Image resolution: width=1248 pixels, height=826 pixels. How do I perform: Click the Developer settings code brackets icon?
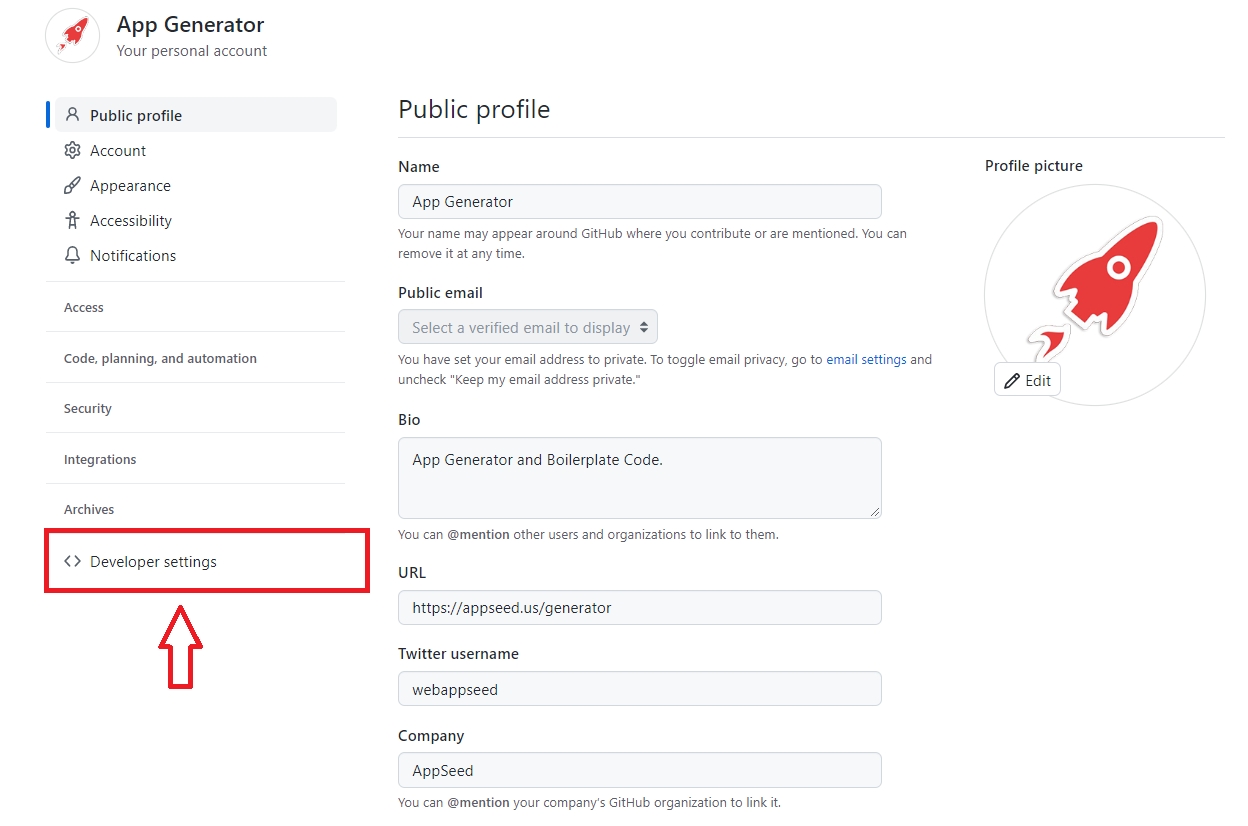(72, 562)
